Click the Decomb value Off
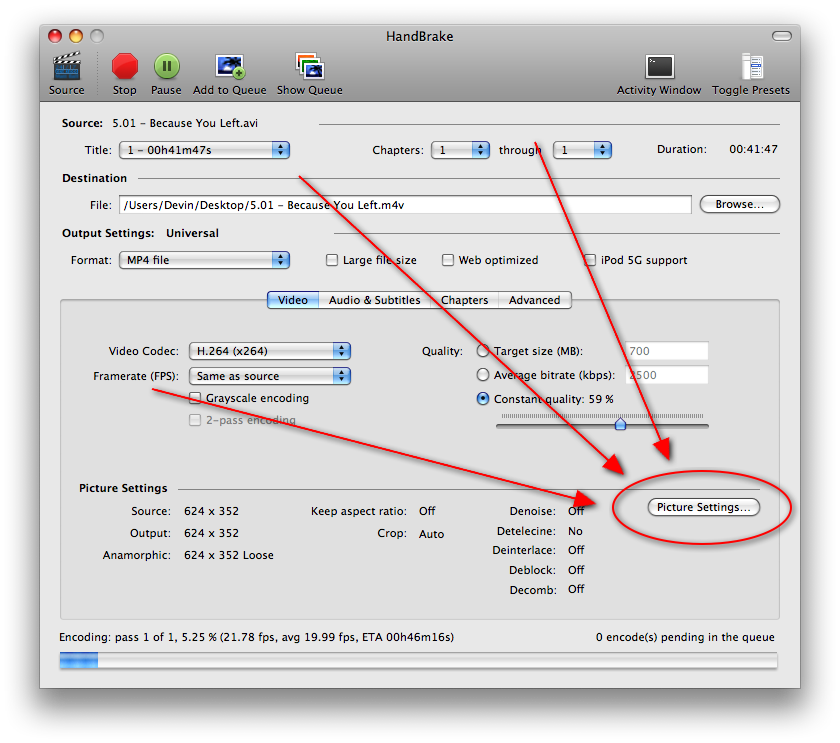The width and height of the screenshot is (840, 743). [x=576, y=589]
